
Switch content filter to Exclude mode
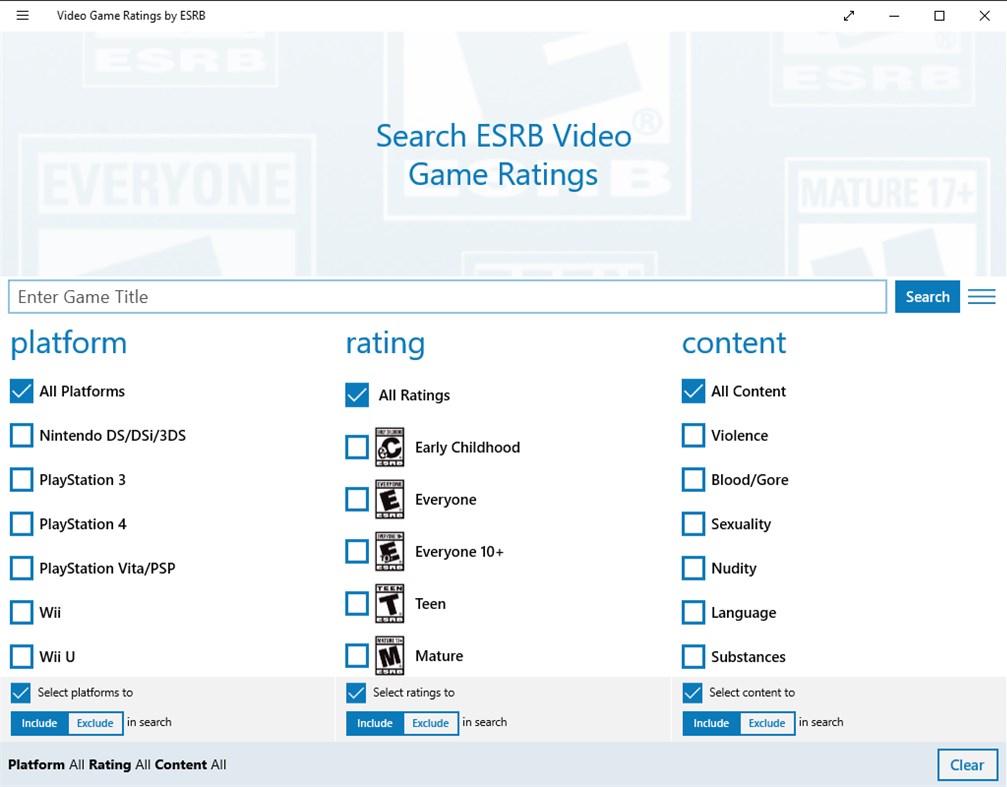(x=768, y=722)
